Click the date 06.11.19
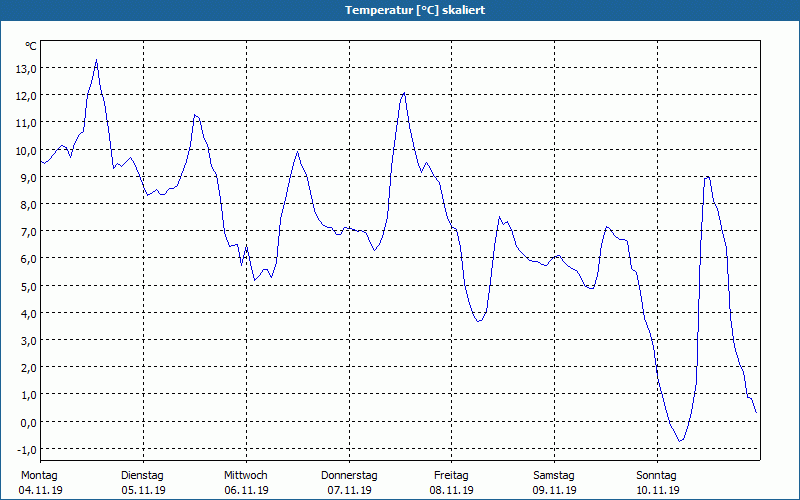Viewport: 800px width, 500px height. pos(246,490)
